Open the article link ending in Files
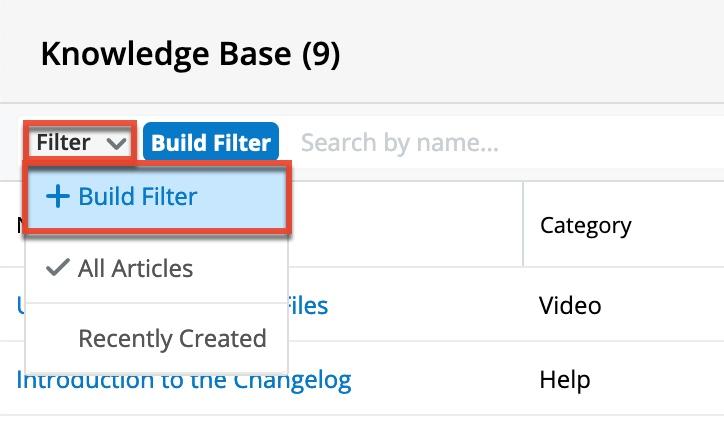The height and width of the screenshot is (424, 724). point(308,305)
